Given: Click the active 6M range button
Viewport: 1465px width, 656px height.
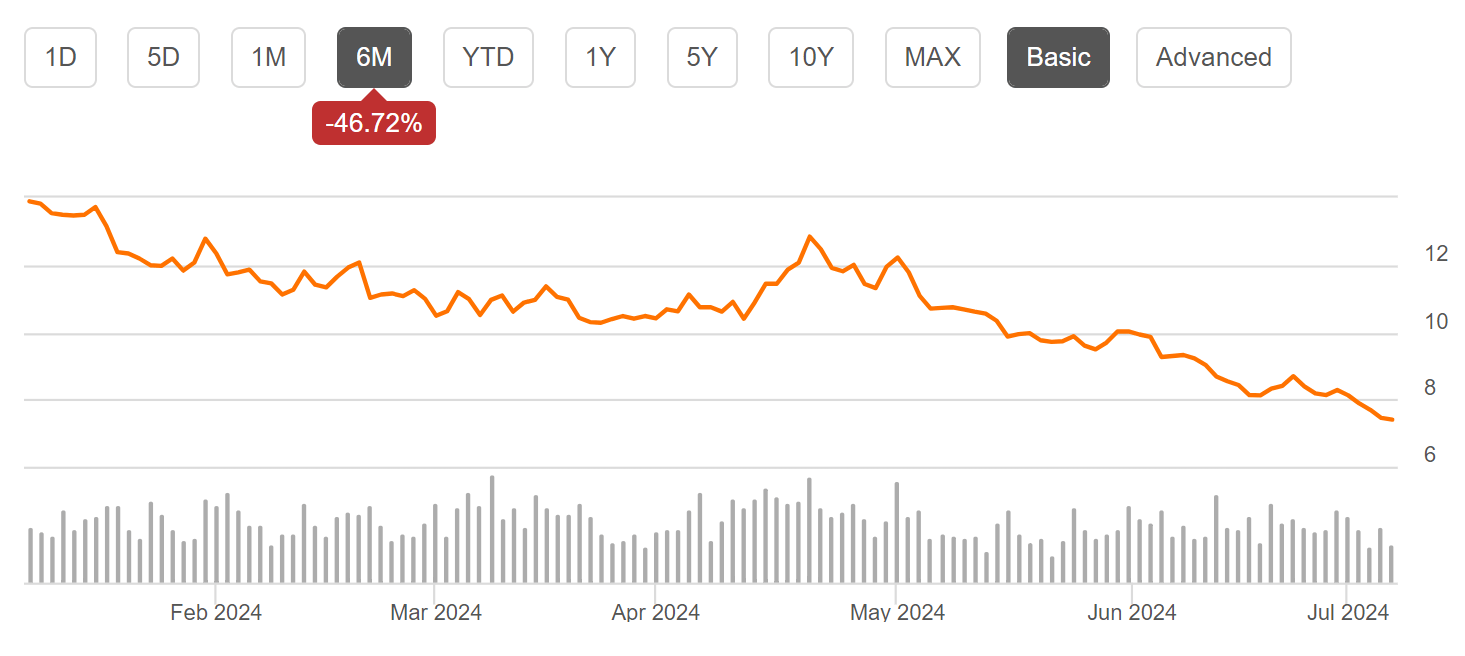Looking at the screenshot, I should [x=374, y=57].
